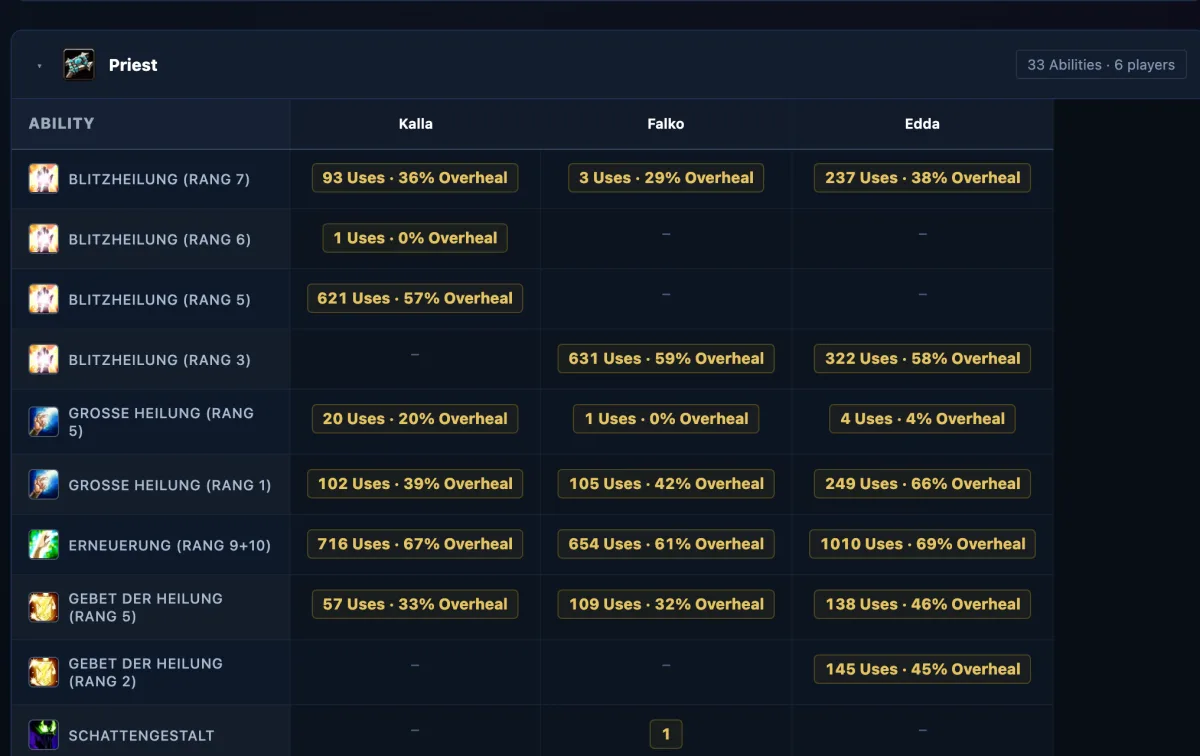Image resolution: width=1200 pixels, height=756 pixels.
Task: Click the Gebet der Heilung (Rang 5) icon
Action: (x=44, y=607)
